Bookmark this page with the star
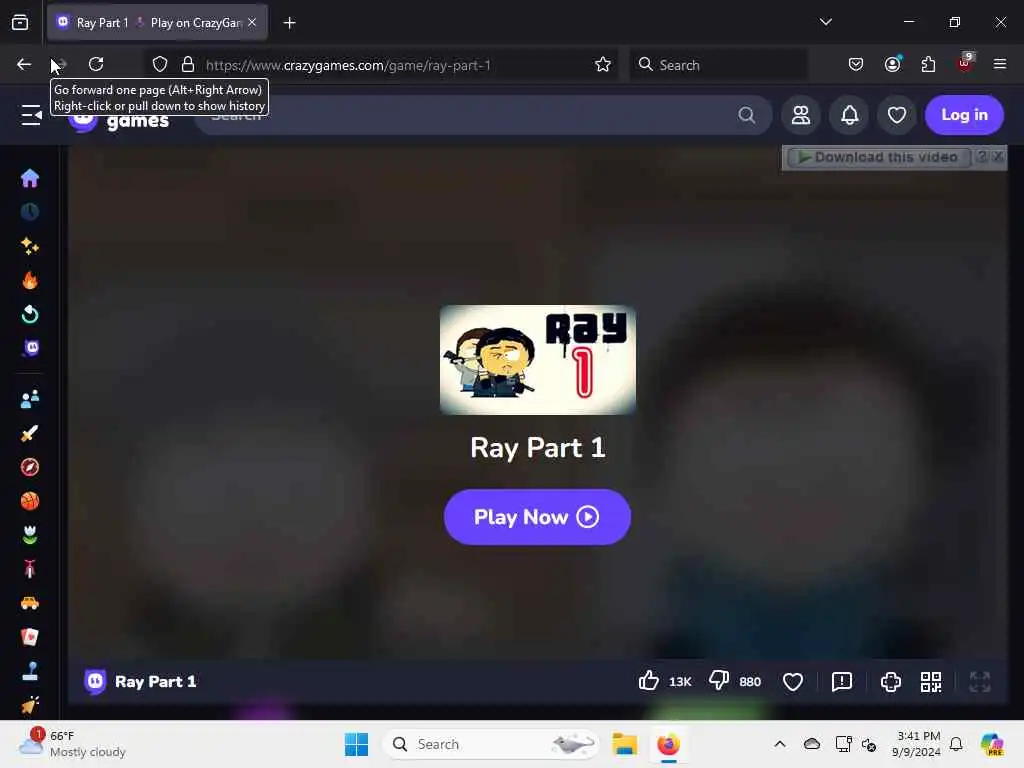 (x=602, y=64)
